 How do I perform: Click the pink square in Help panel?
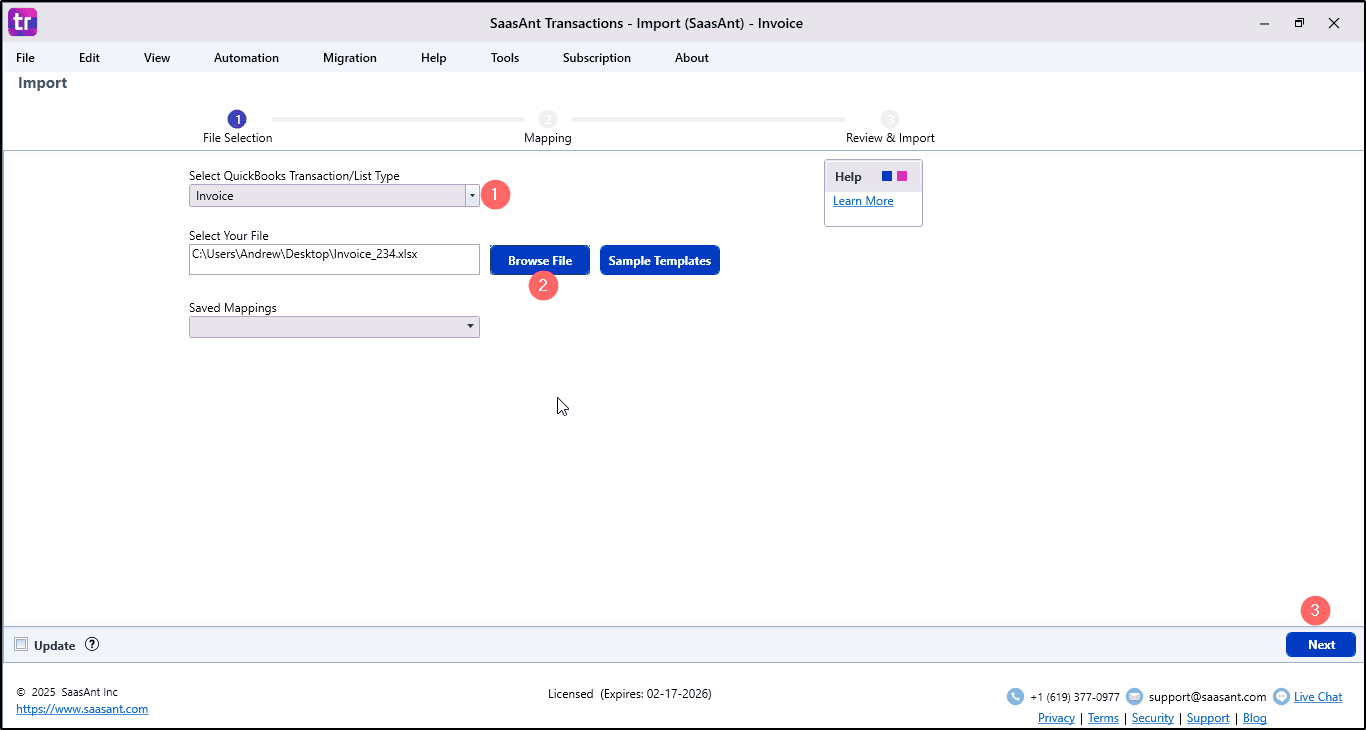902,176
